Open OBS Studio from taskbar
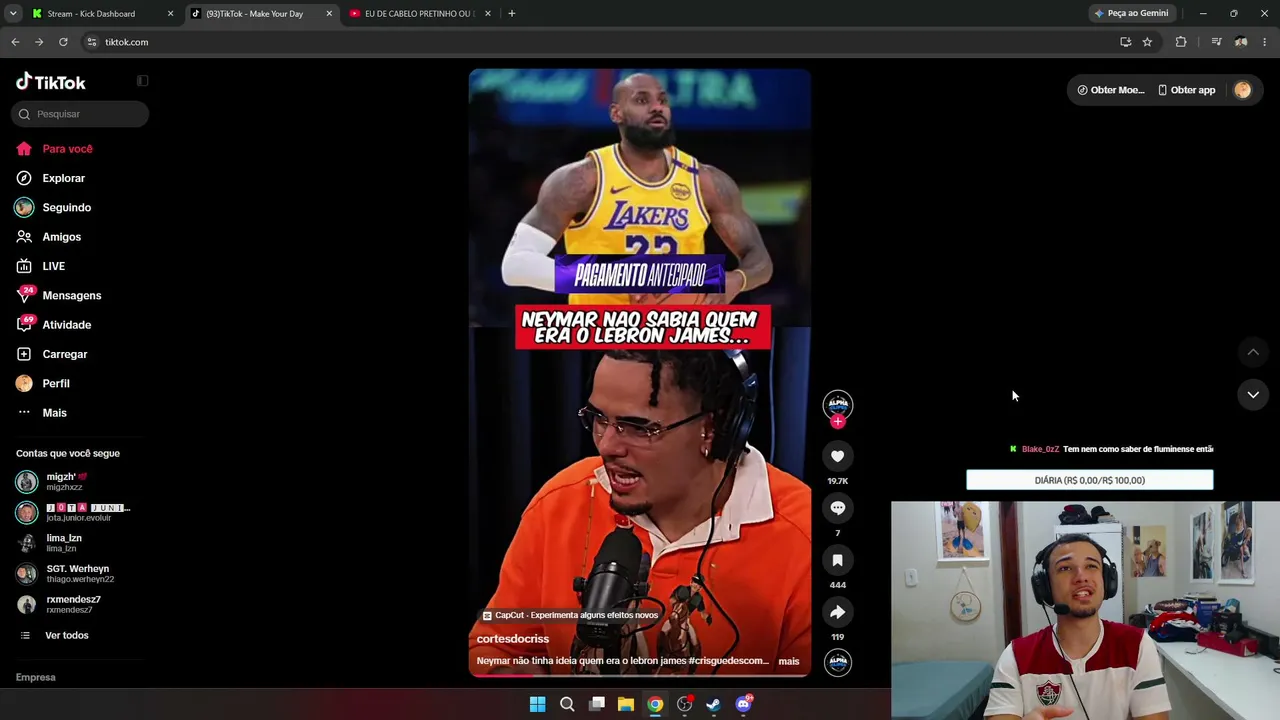1280x720 pixels. tap(684, 704)
